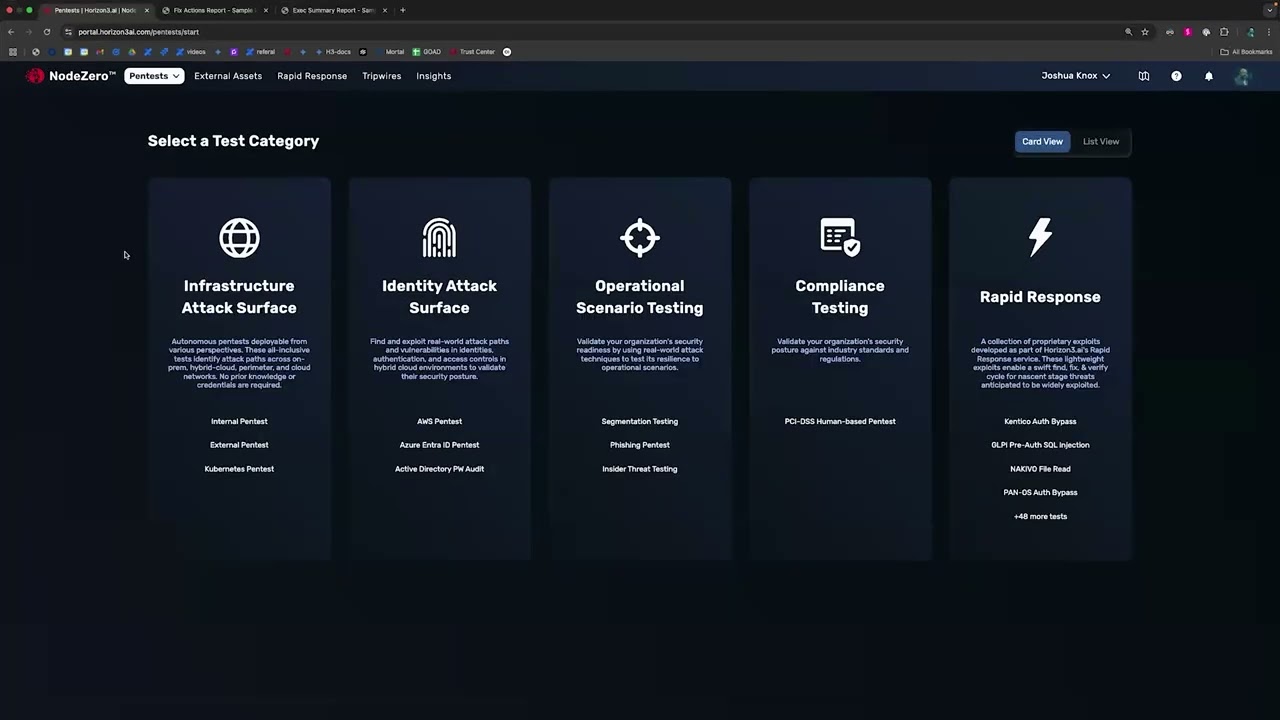This screenshot has height=720, width=1280.
Task: Select NAKIVO File Read test
Action: tap(1040, 469)
